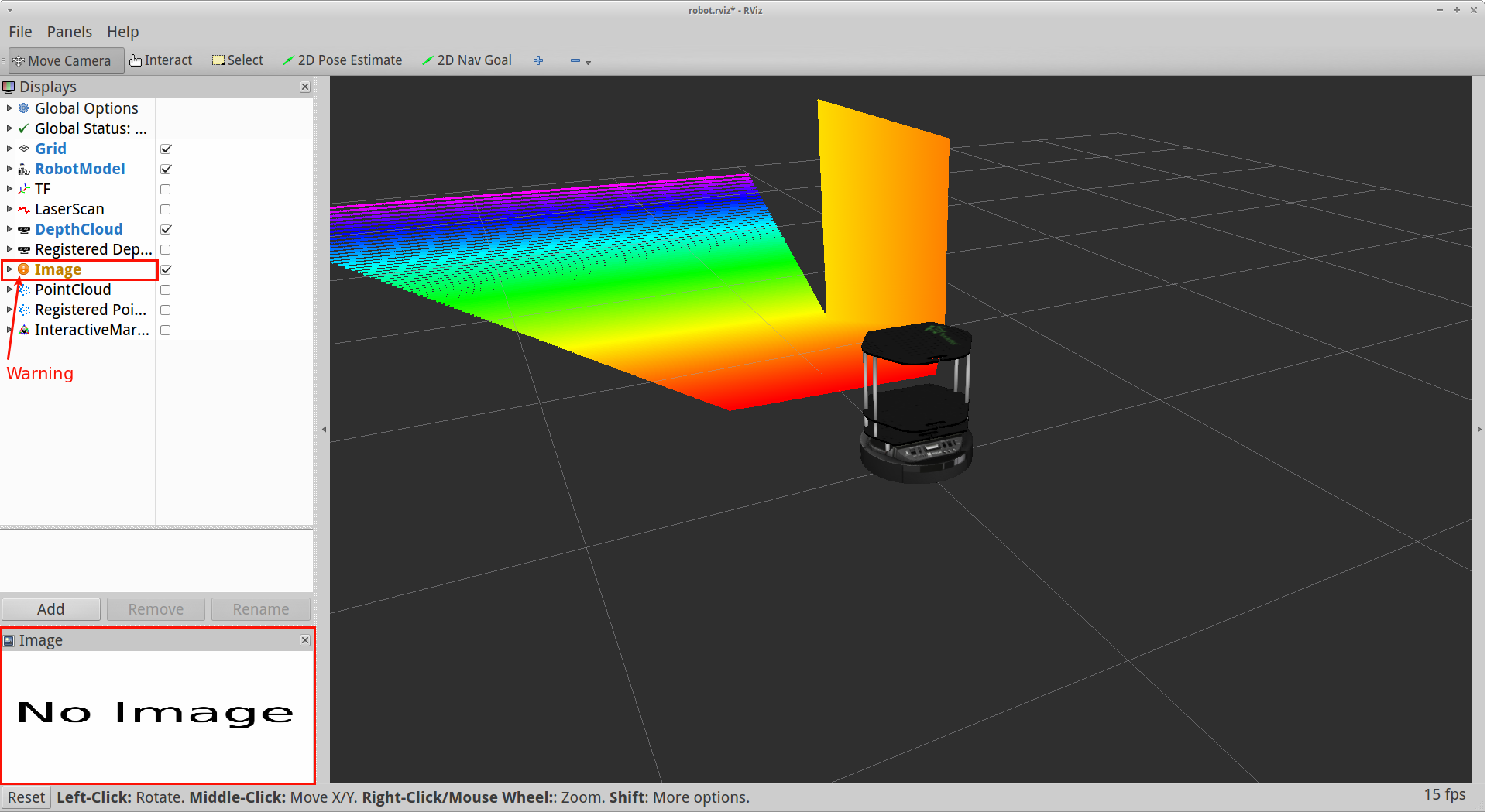Close the Displays panel

(x=305, y=87)
